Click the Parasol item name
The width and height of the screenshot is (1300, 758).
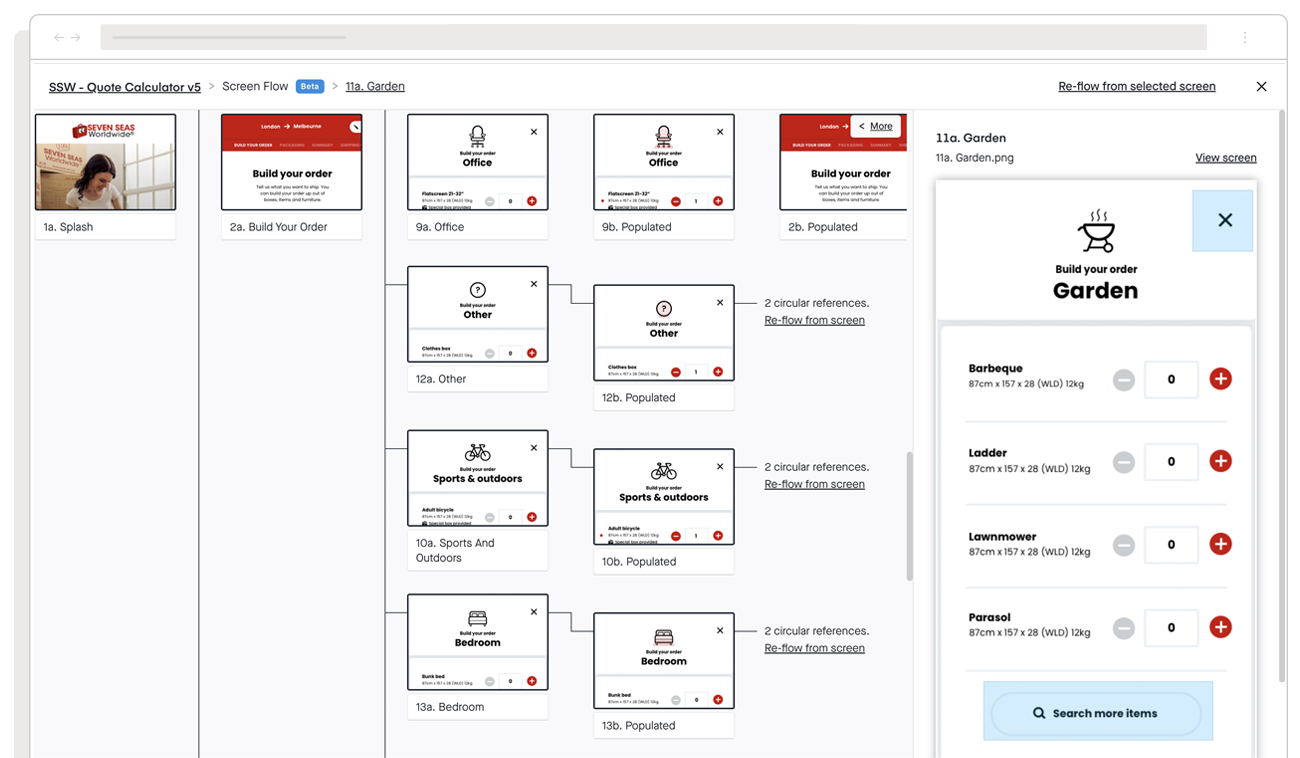[x=990, y=617]
